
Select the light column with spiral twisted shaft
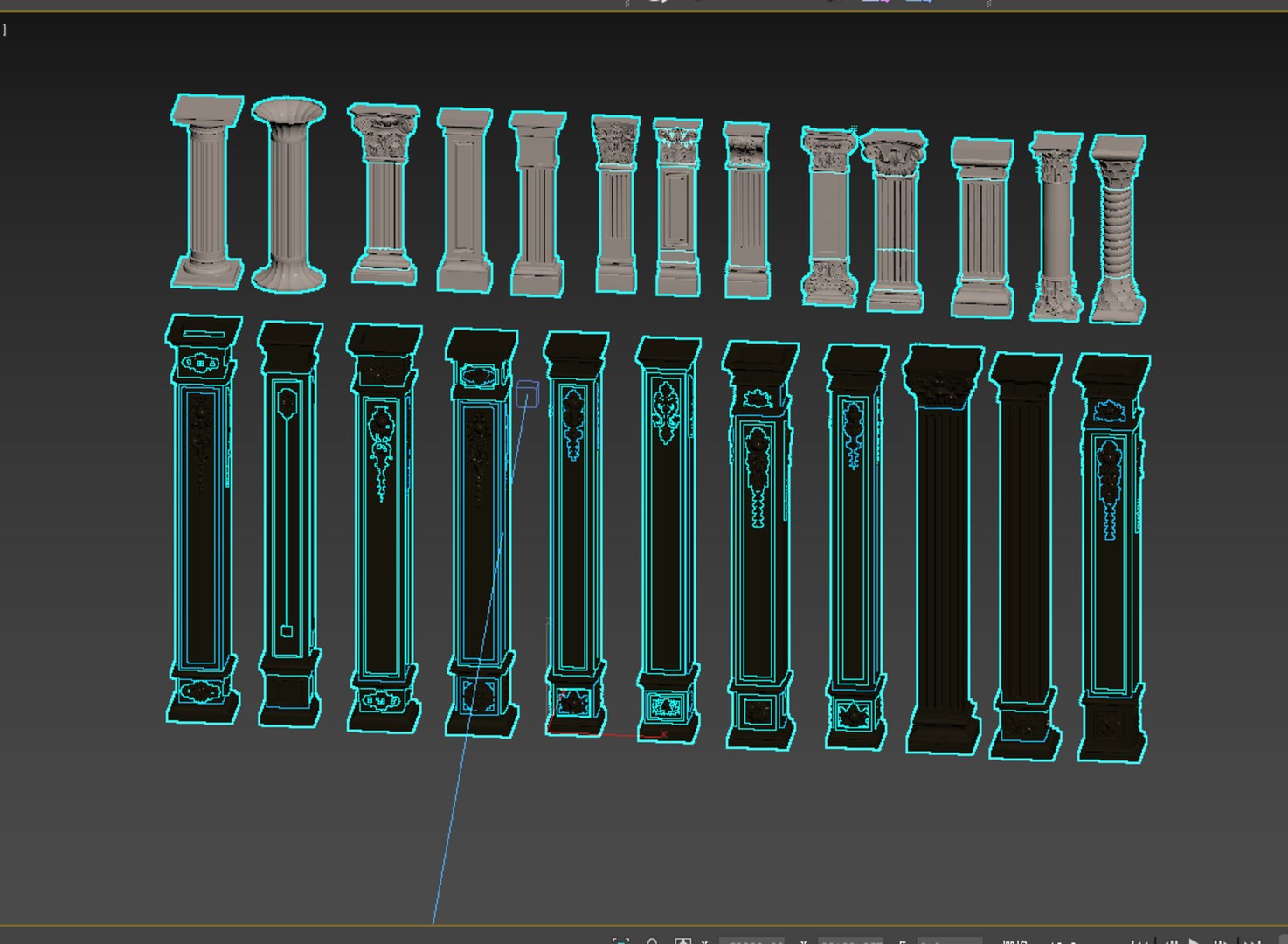click(1118, 229)
